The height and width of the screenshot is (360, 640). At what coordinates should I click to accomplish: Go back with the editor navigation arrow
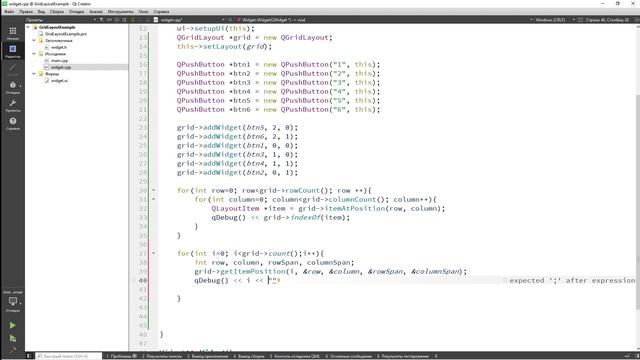(x=133, y=20)
